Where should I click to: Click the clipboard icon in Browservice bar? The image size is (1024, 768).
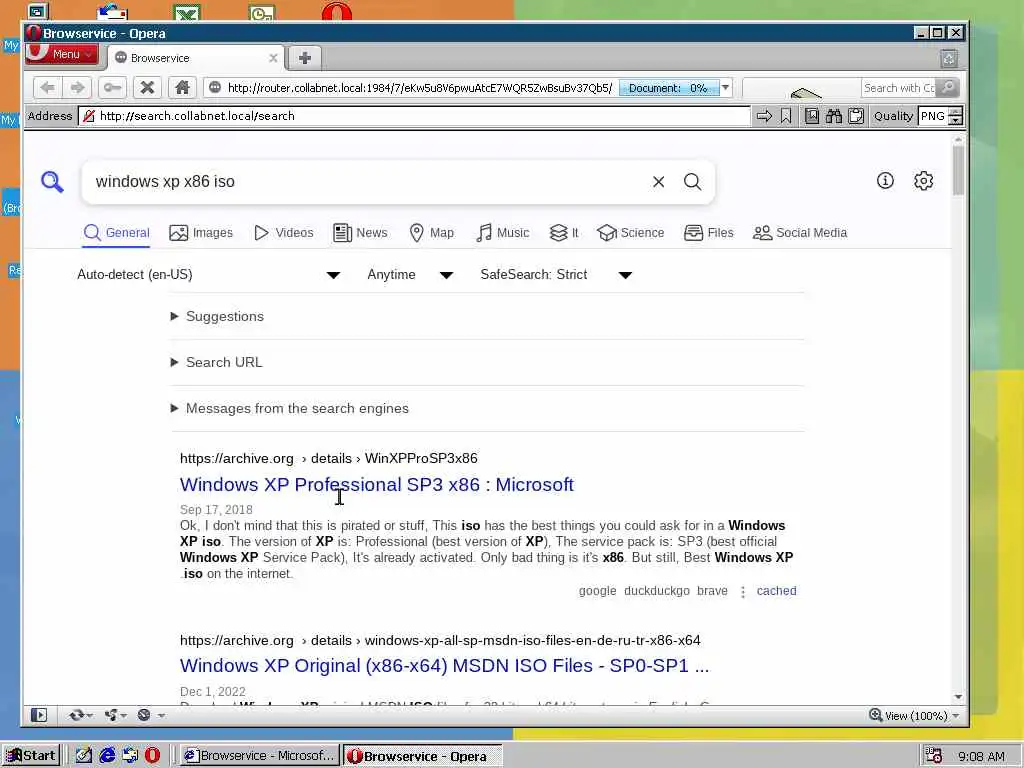click(x=856, y=116)
